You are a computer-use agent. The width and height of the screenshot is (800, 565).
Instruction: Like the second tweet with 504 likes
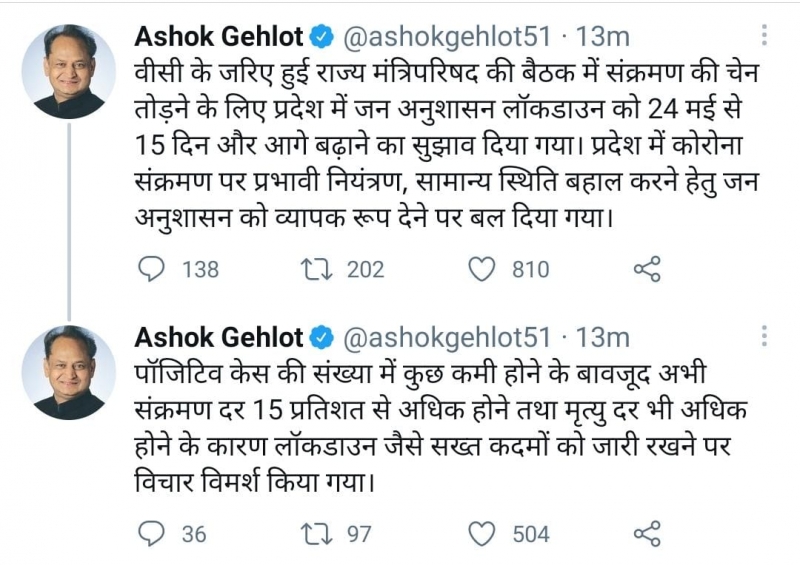tap(483, 534)
